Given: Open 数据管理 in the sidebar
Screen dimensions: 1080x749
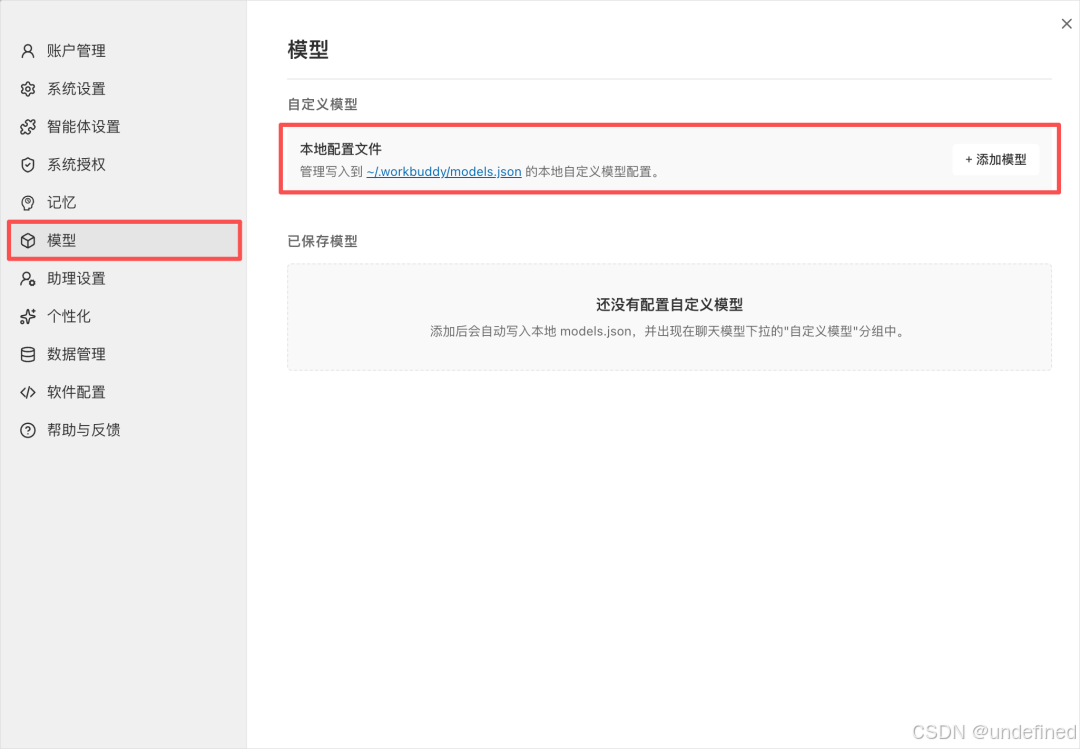Looking at the screenshot, I should [x=124, y=354].
